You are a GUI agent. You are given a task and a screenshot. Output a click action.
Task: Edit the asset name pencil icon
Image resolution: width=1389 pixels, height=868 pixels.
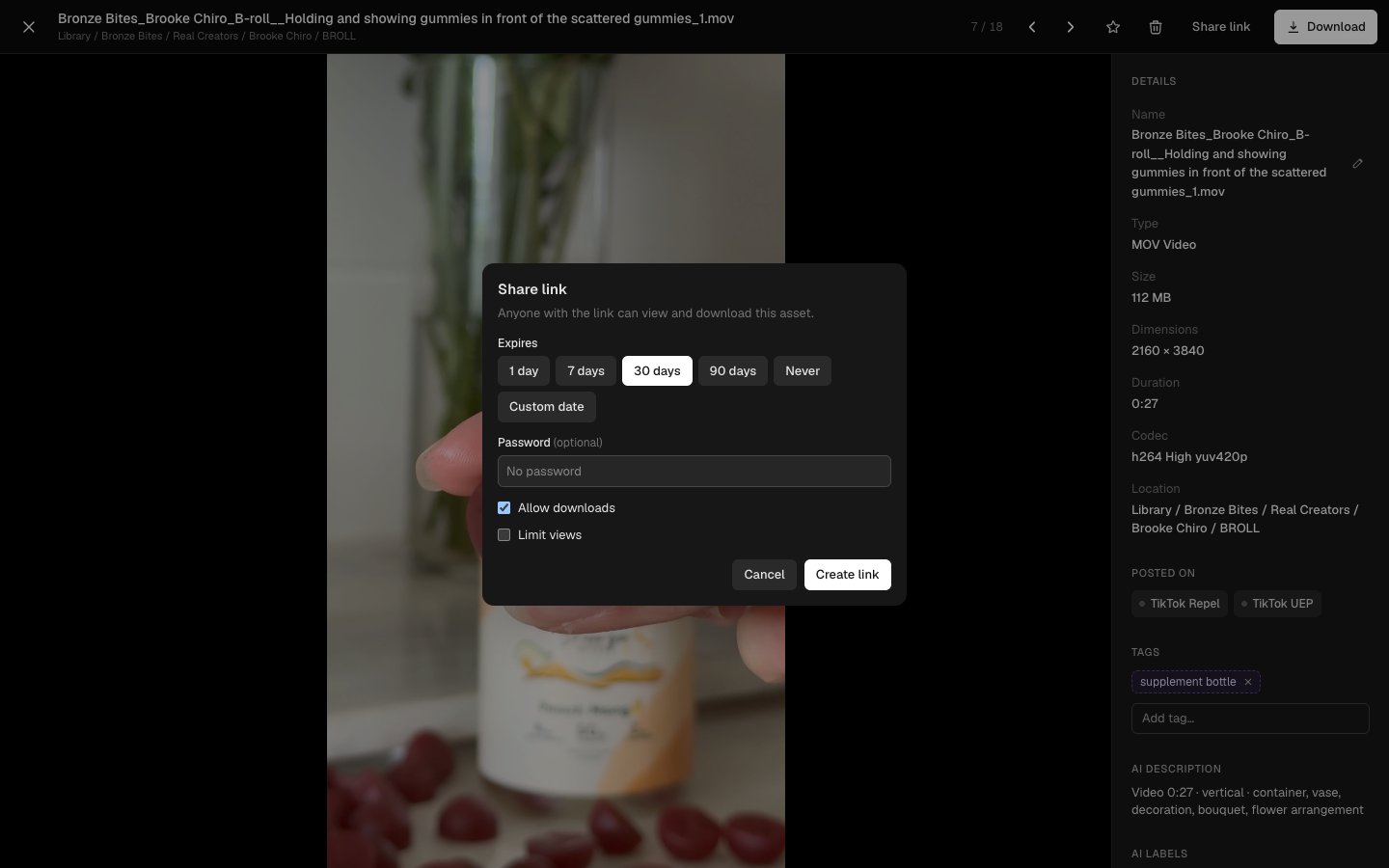pos(1357,163)
